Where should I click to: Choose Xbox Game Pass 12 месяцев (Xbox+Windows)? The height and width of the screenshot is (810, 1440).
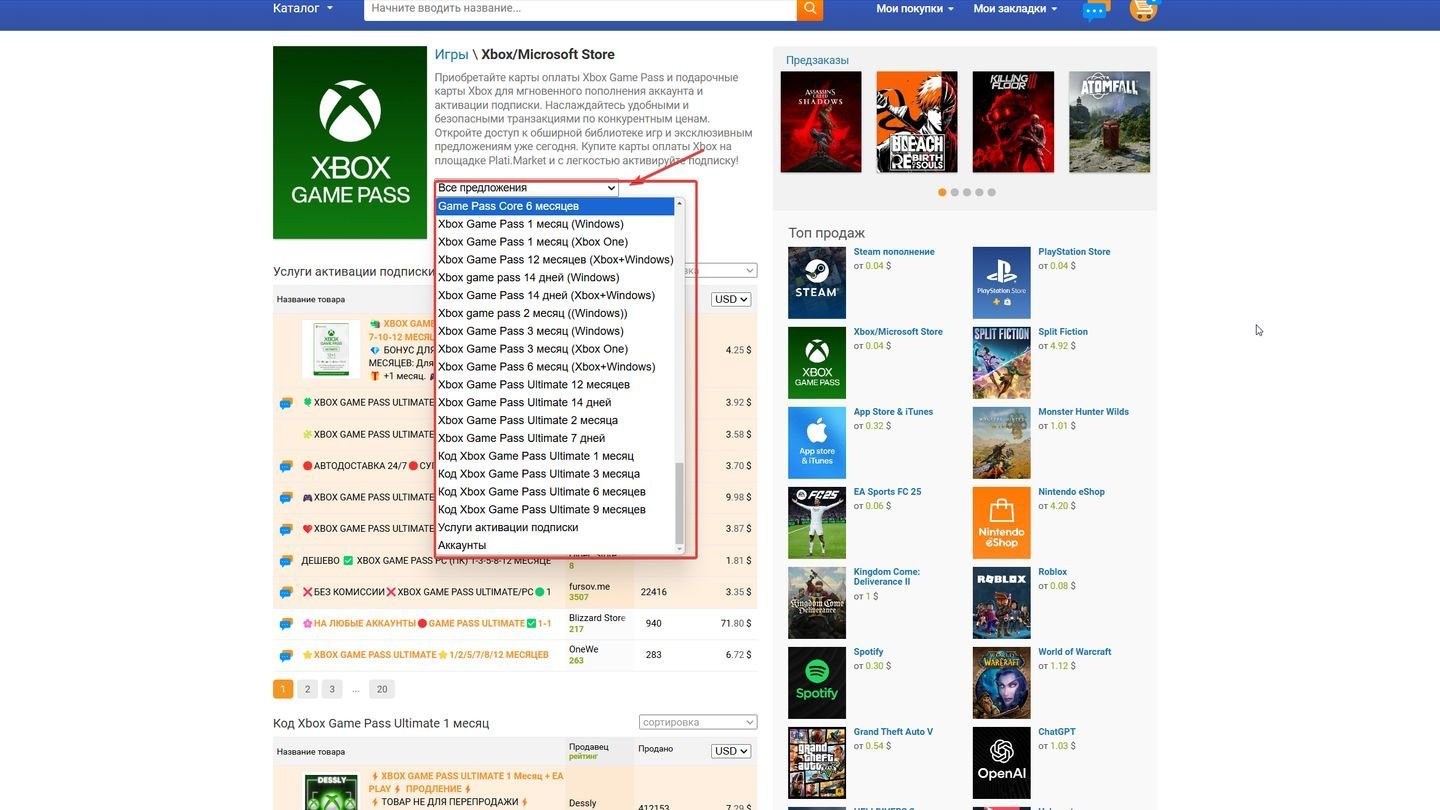click(555, 260)
